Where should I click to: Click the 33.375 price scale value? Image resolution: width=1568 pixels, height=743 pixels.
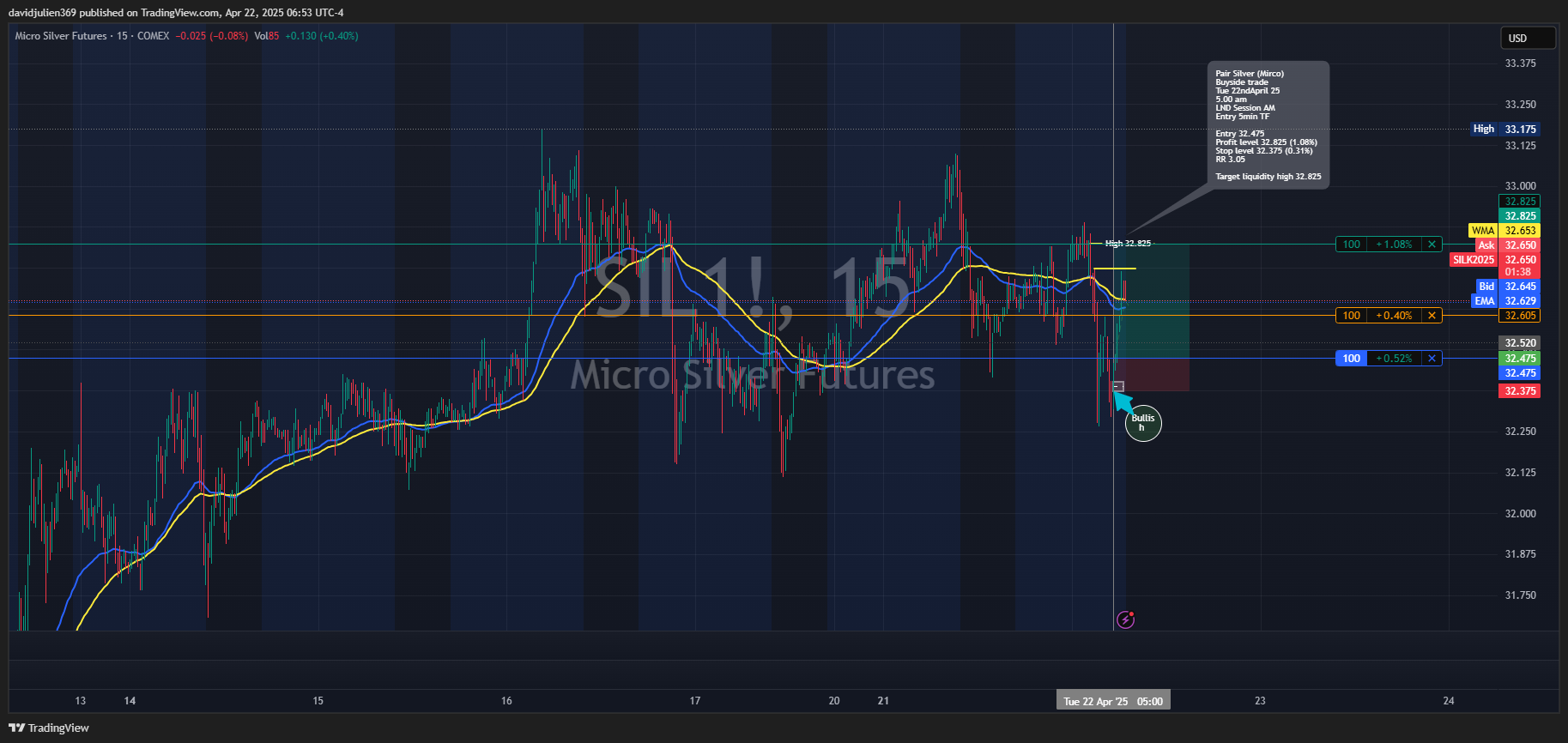click(x=1520, y=63)
